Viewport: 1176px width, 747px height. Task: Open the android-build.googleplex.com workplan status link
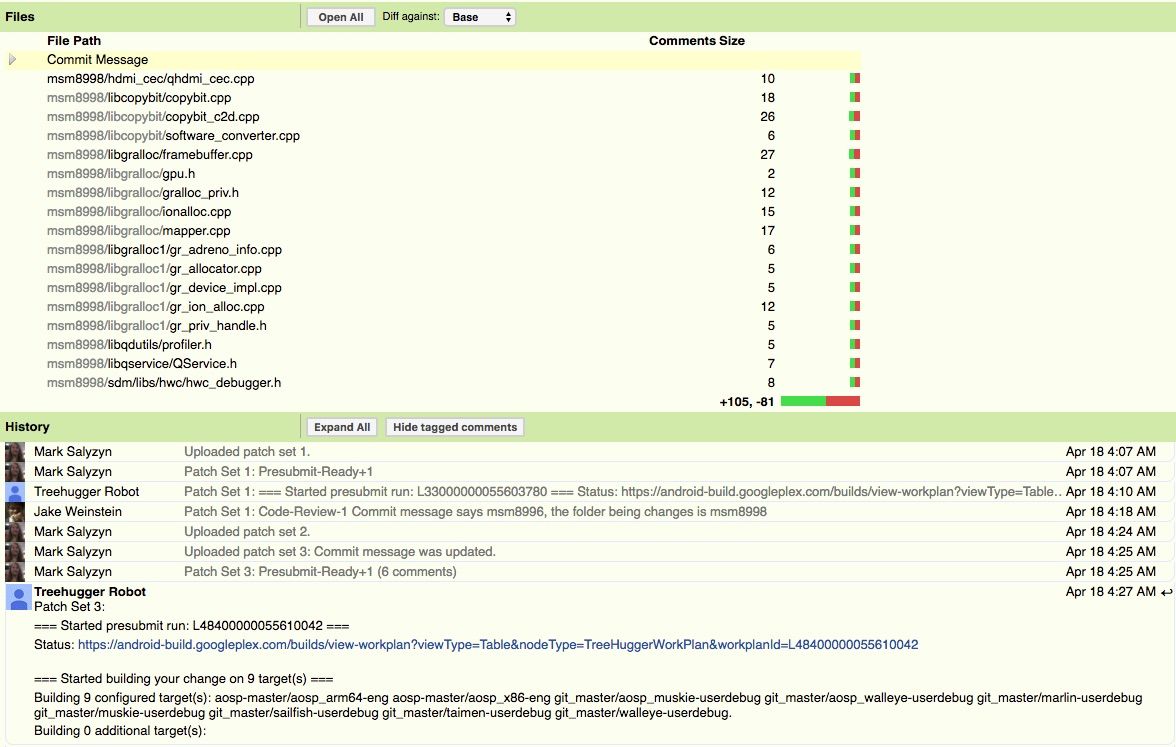[x=498, y=645]
